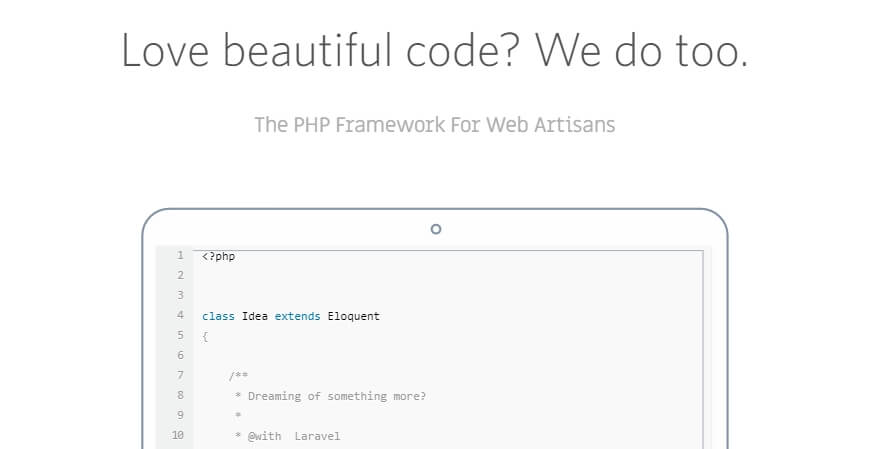The width and height of the screenshot is (878, 449).
Task: Click line number 10 in the gutter
Action: (178, 435)
